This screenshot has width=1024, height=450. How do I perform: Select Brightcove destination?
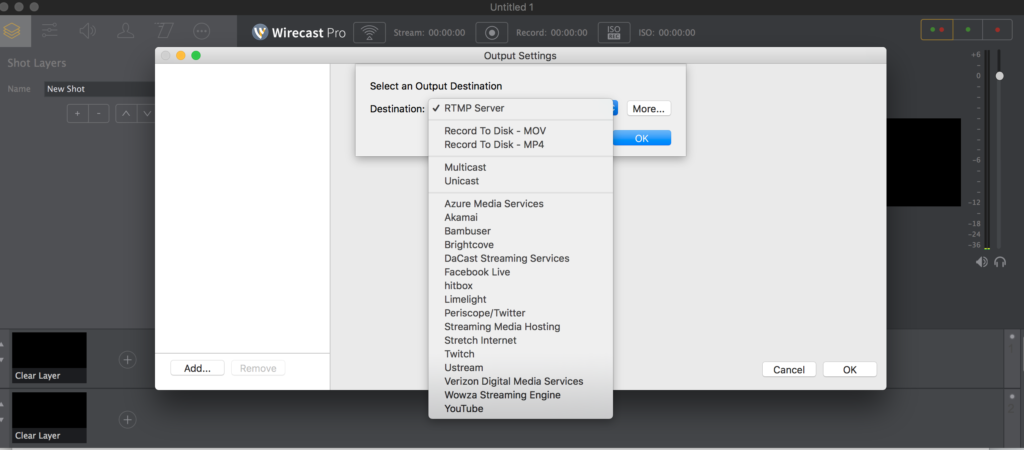tap(520, 245)
